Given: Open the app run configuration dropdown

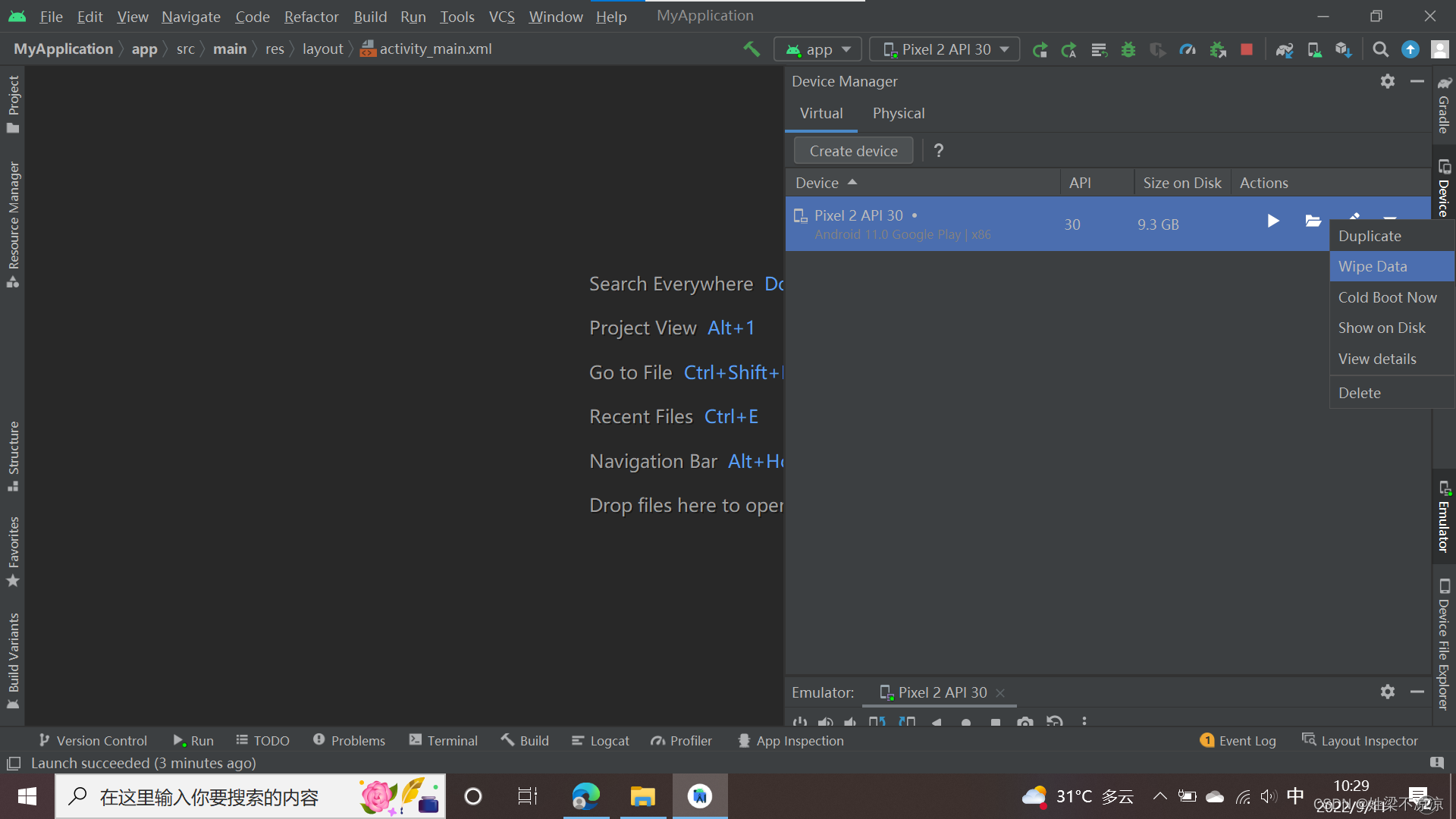Looking at the screenshot, I should pos(817,49).
